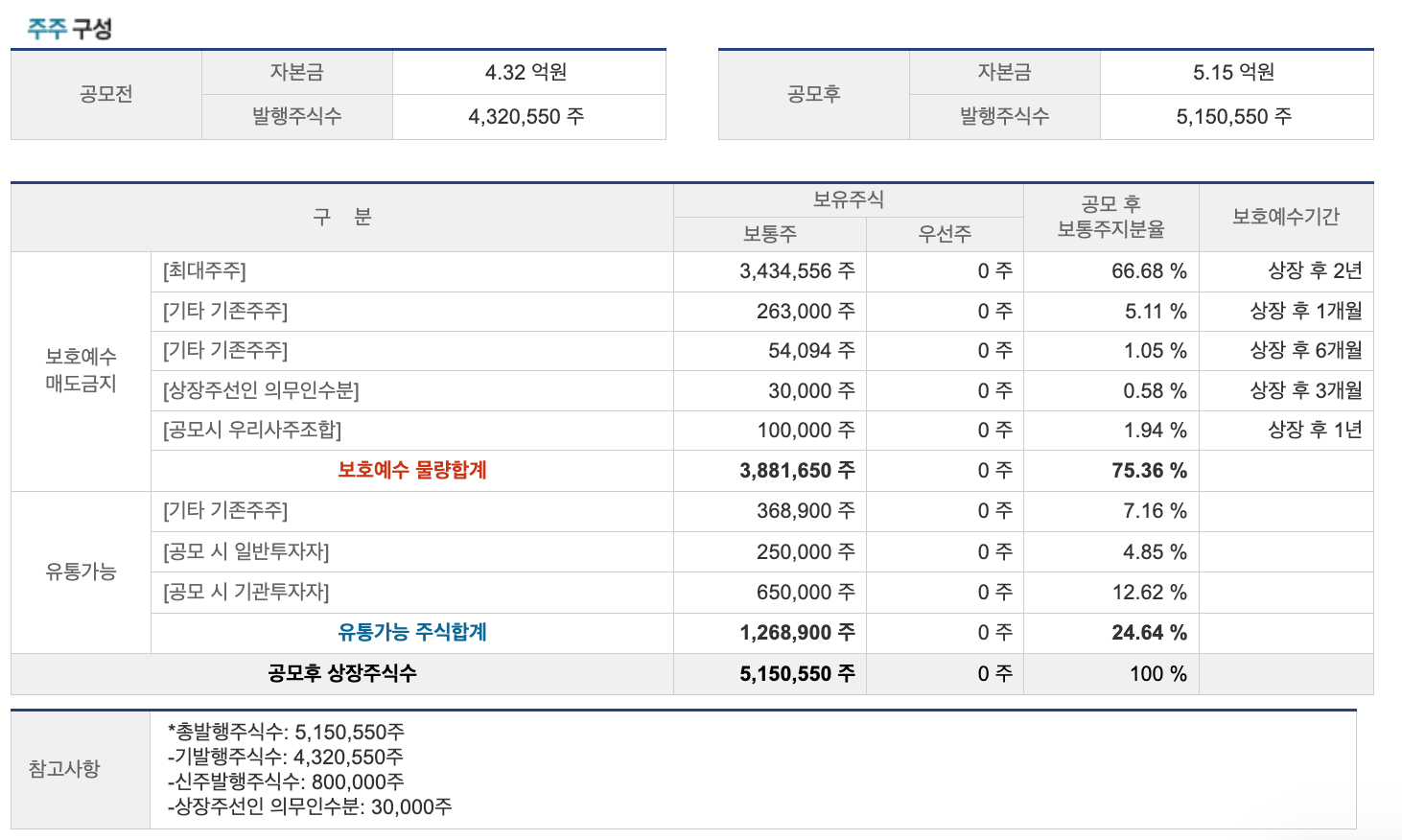Select the 1,268,900 주 total

(x=797, y=633)
